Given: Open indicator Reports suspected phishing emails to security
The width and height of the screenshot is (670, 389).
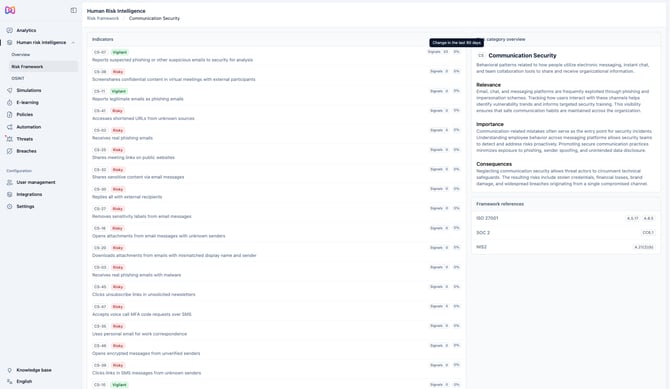Looking at the screenshot, I should click(276, 56).
